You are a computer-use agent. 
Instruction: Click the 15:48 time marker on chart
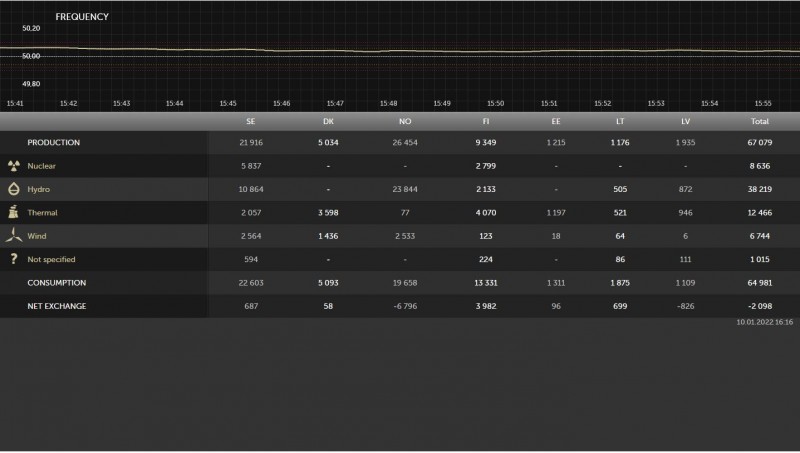[388, 103]
